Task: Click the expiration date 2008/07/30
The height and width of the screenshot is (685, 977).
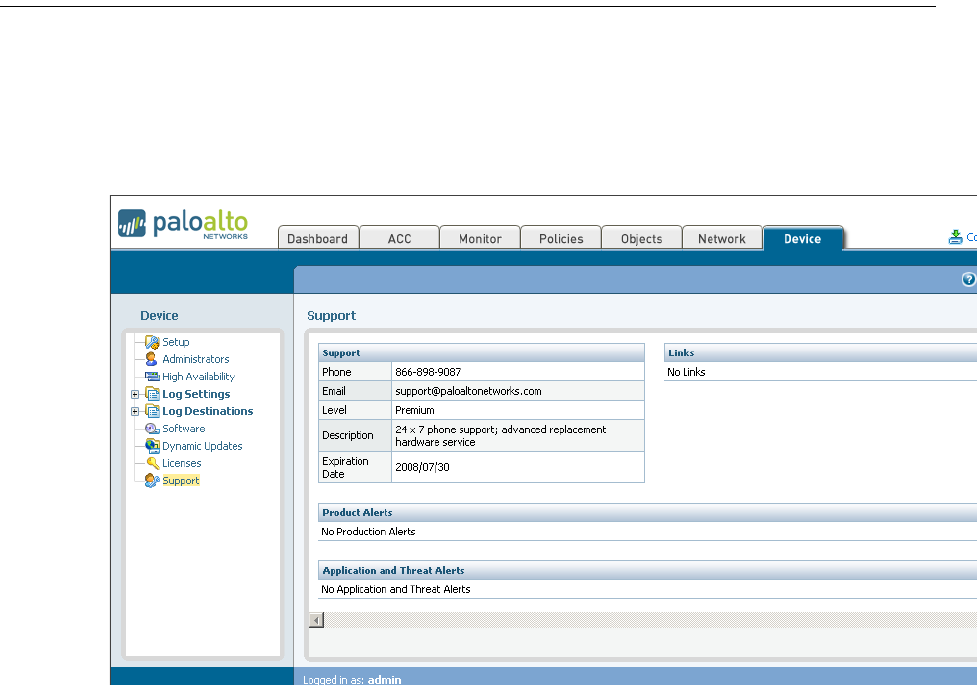Action: pos(422,467)
